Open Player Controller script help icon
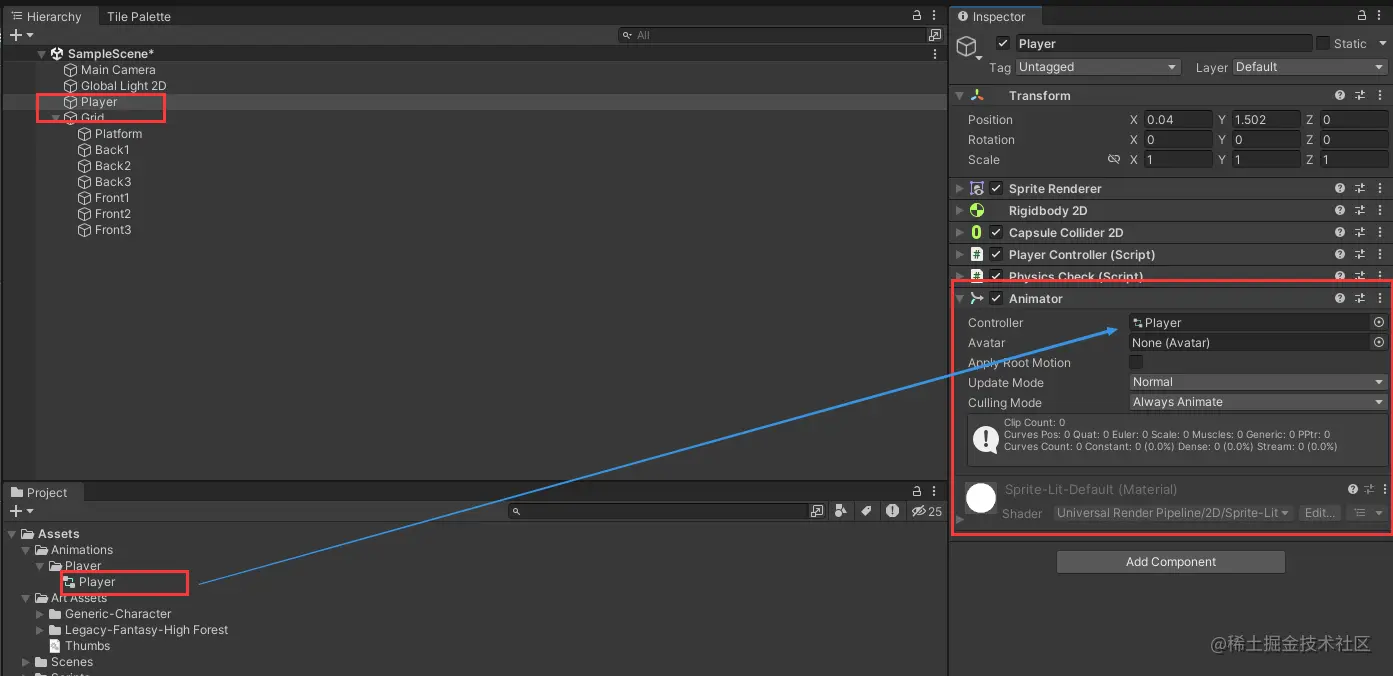 tap(1340, 255)
